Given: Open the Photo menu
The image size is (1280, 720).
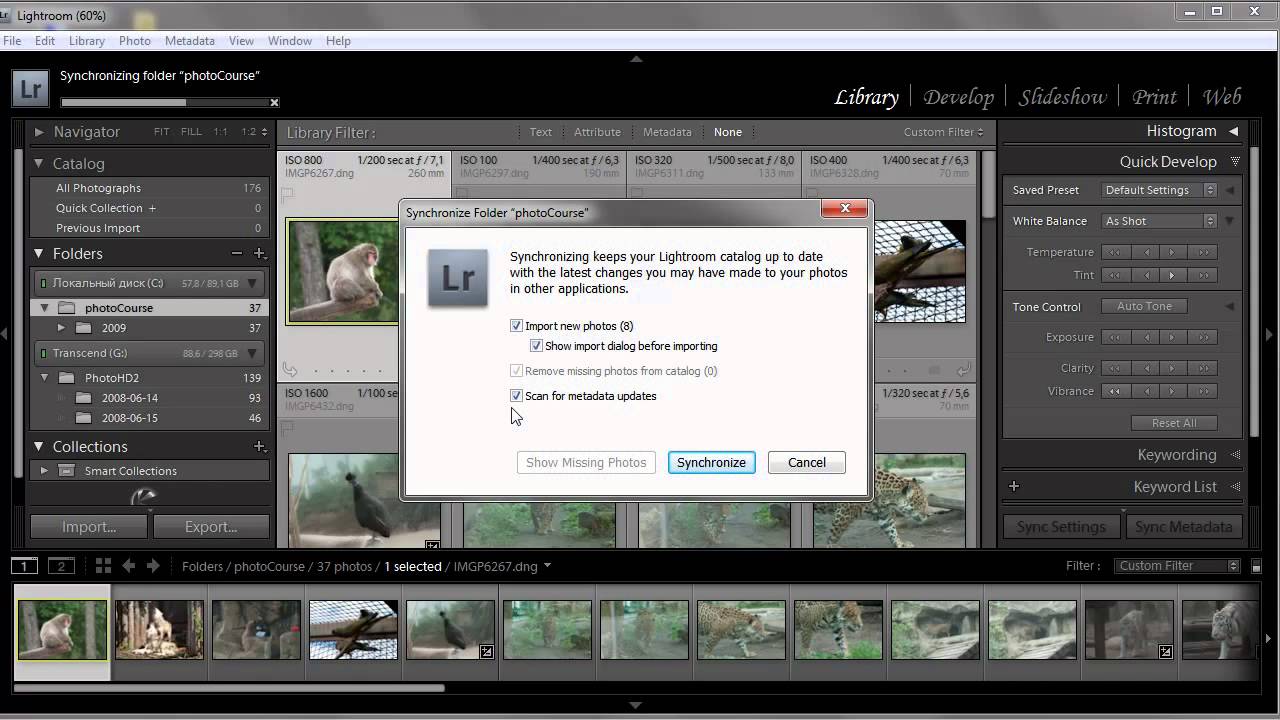Looking at the screenshot, I should pos(135,41).
